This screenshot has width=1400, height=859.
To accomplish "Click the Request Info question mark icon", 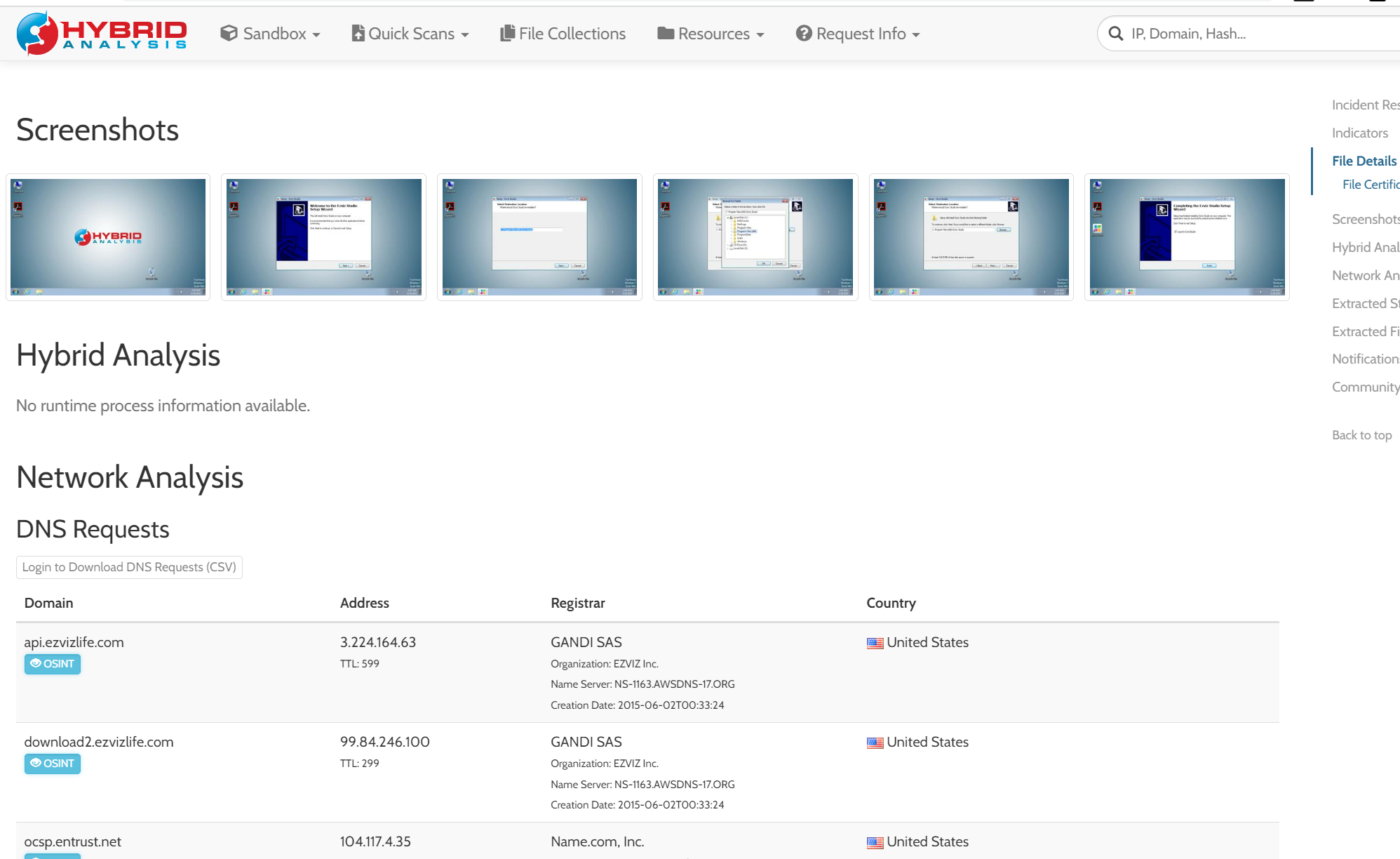I will 804,33.
